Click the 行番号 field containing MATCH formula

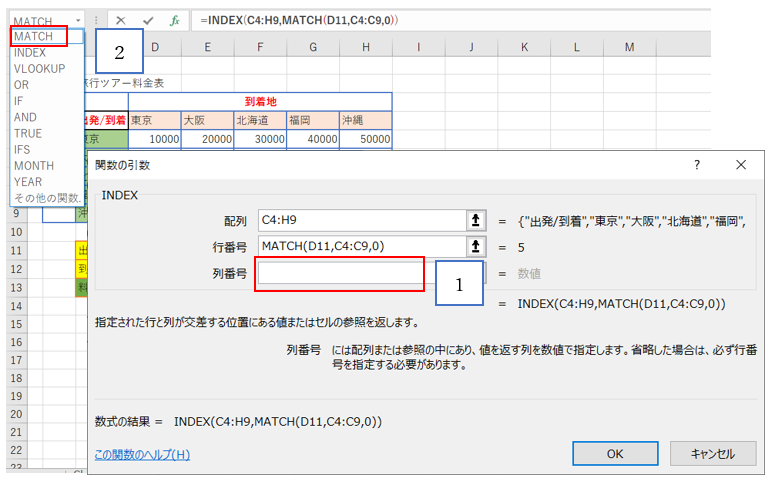(x=360, y=246)
